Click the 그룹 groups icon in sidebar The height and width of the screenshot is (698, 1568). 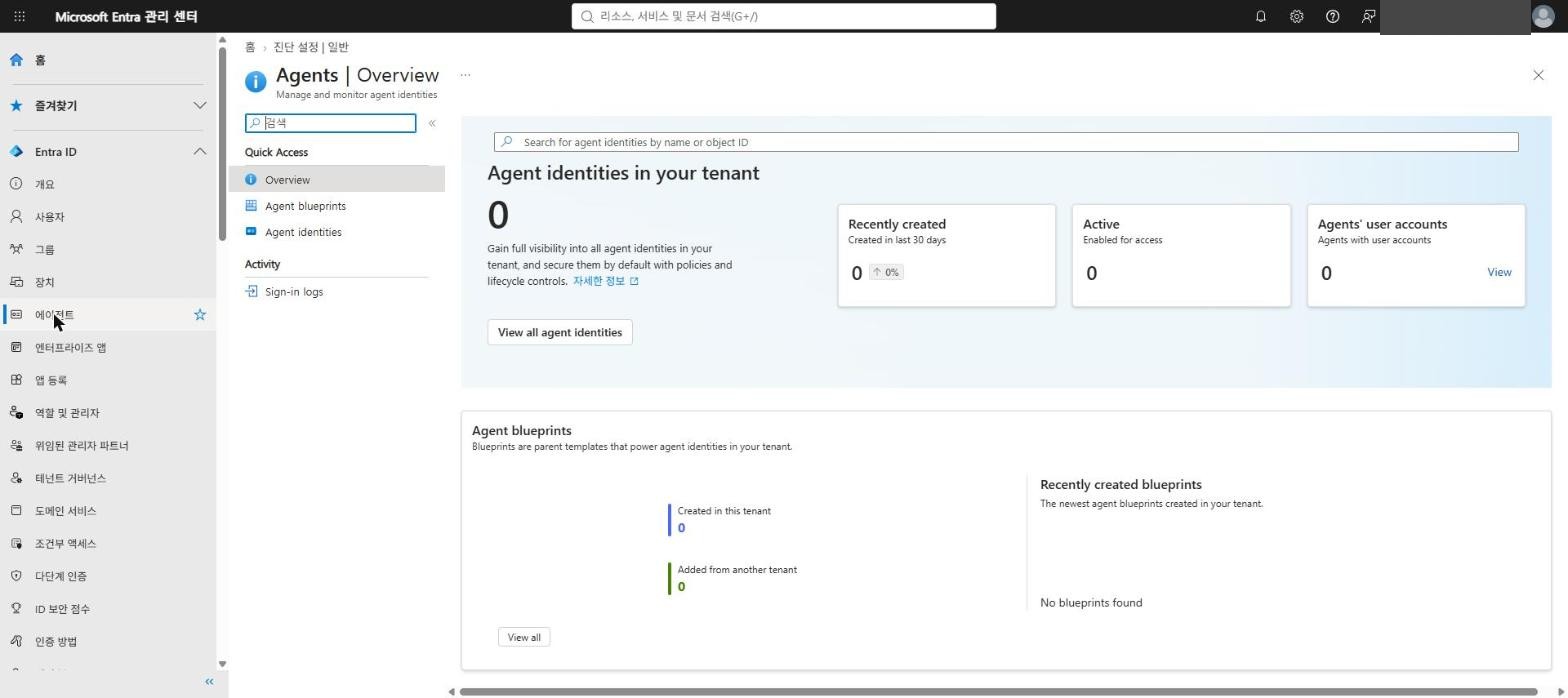pyautogui.click(x=16, y=249)
